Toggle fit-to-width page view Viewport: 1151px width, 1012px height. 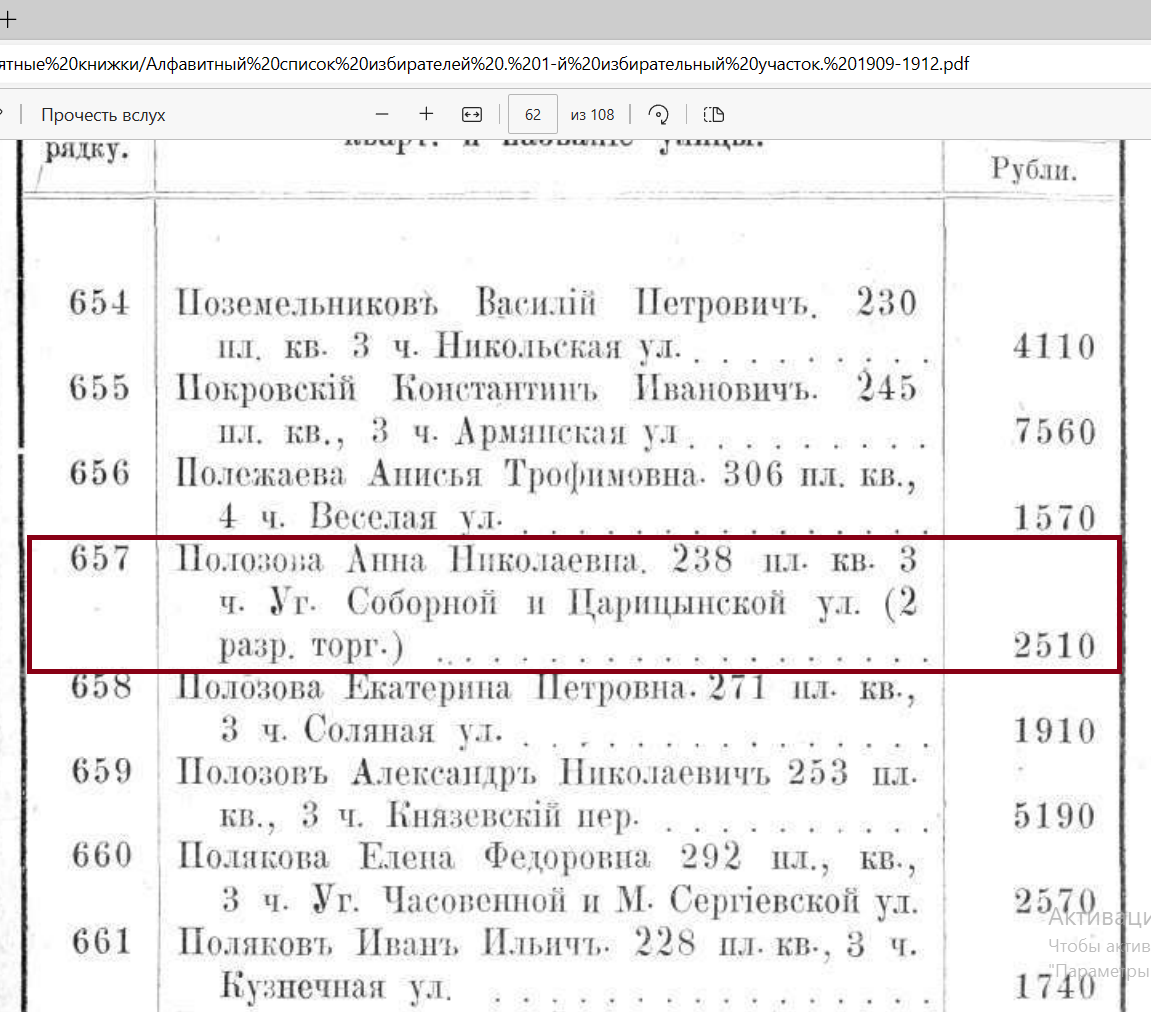pos(472,115)
